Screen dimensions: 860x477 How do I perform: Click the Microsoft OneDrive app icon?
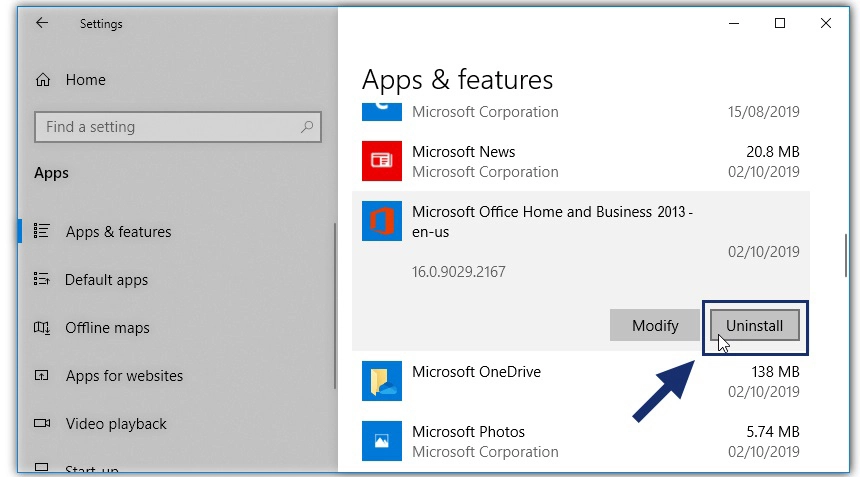pyautogui.click(x=382, y=381)
